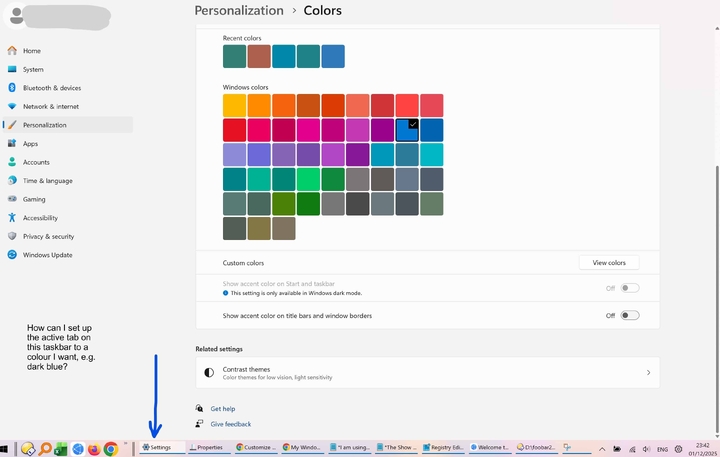
Task: Open the orange magnifier search taskbar icon
Action: click(x=45, y=448)
